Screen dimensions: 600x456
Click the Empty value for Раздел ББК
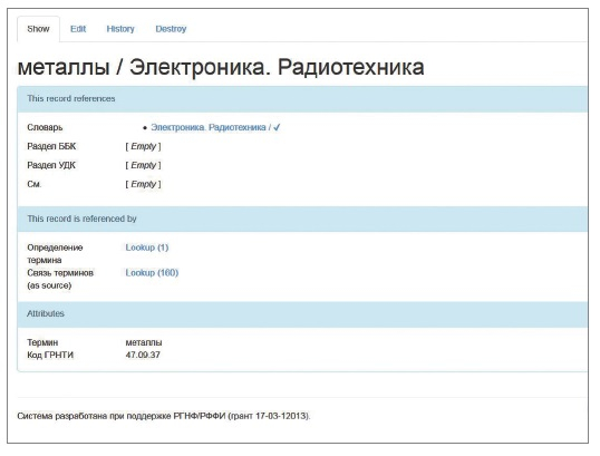(x=143, y=147)
